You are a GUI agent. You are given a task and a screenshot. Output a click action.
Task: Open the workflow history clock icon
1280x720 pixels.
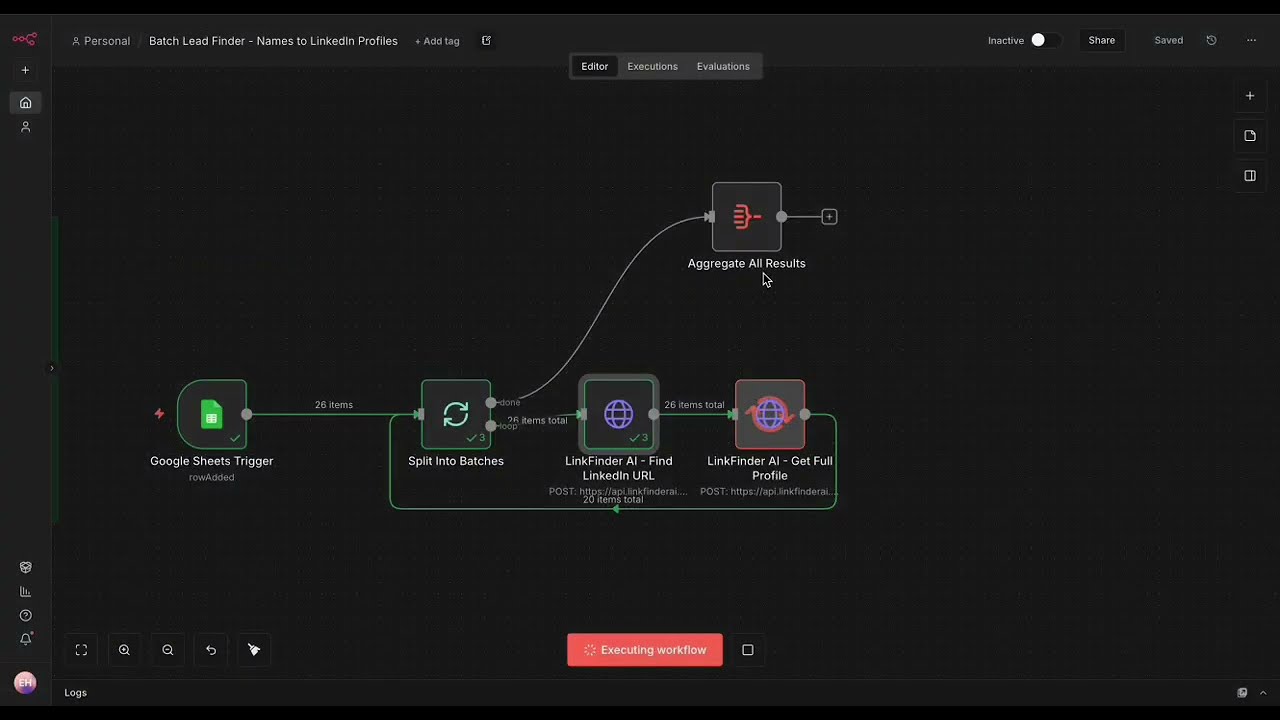[x=1211, y=40]
